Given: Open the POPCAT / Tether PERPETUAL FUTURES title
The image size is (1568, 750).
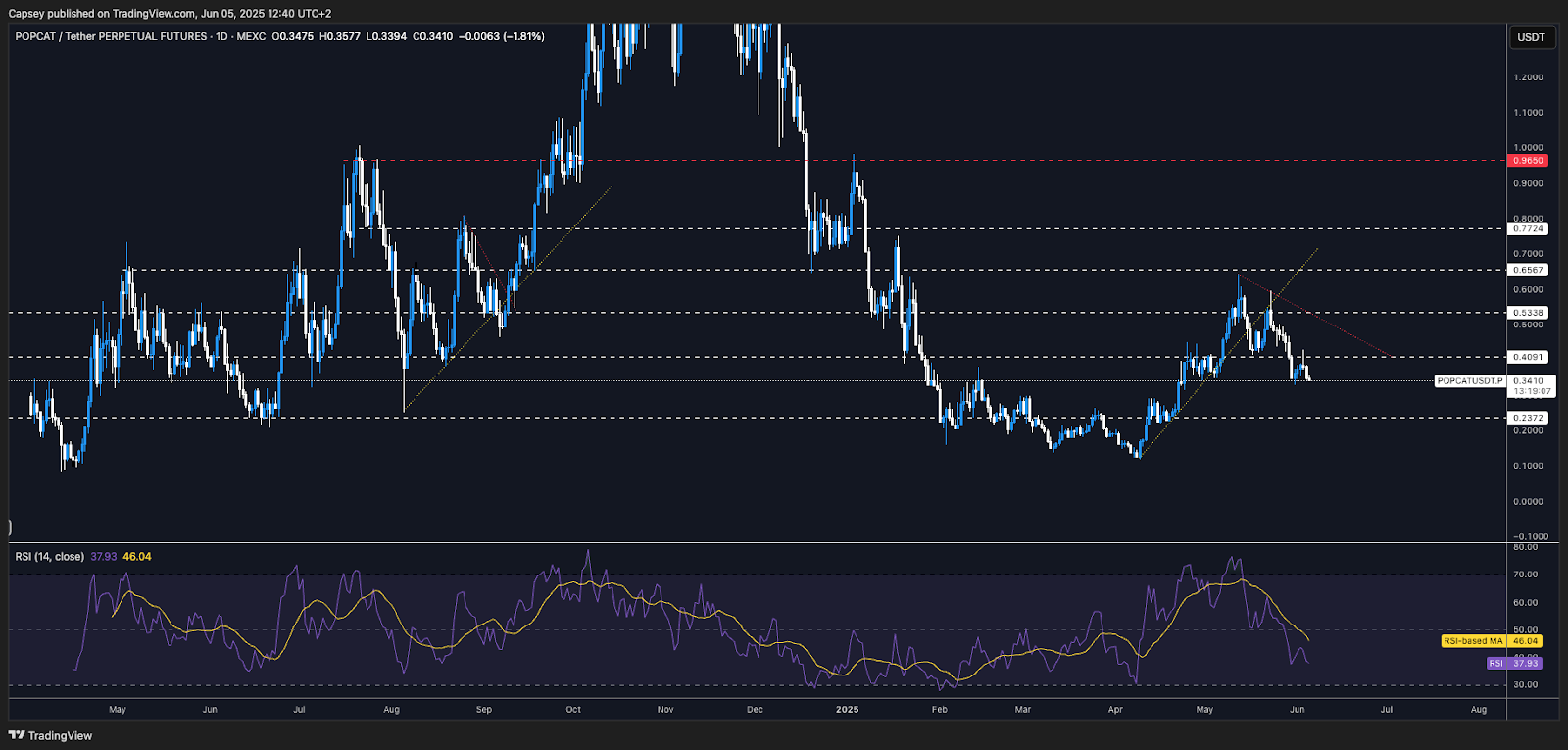Looking at the screenshot, I should [111, 36].
